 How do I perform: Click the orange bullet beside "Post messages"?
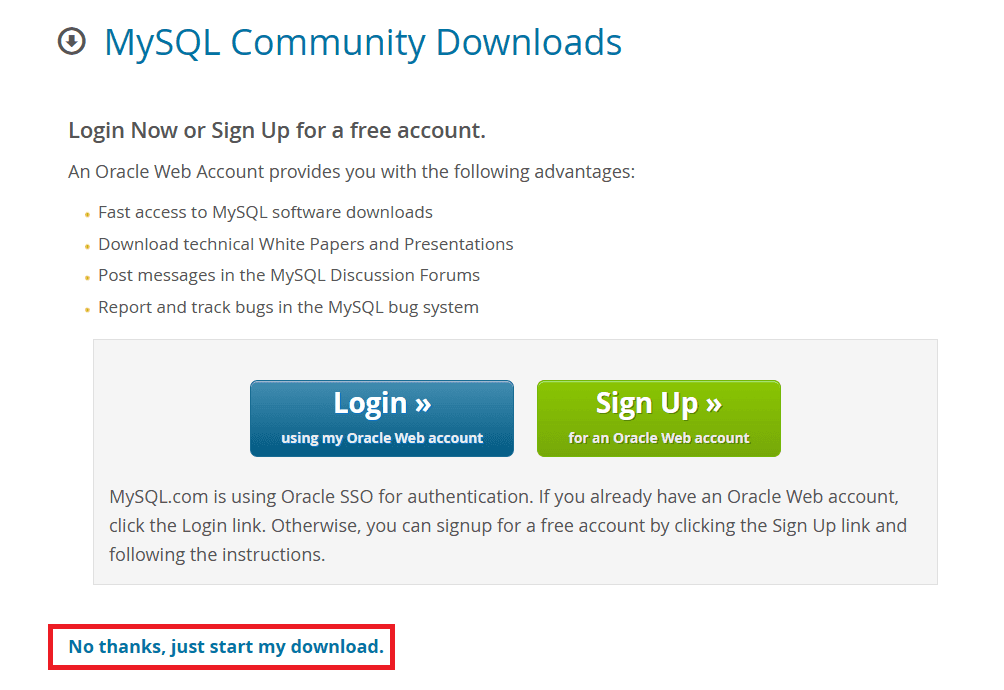point(88,277)
